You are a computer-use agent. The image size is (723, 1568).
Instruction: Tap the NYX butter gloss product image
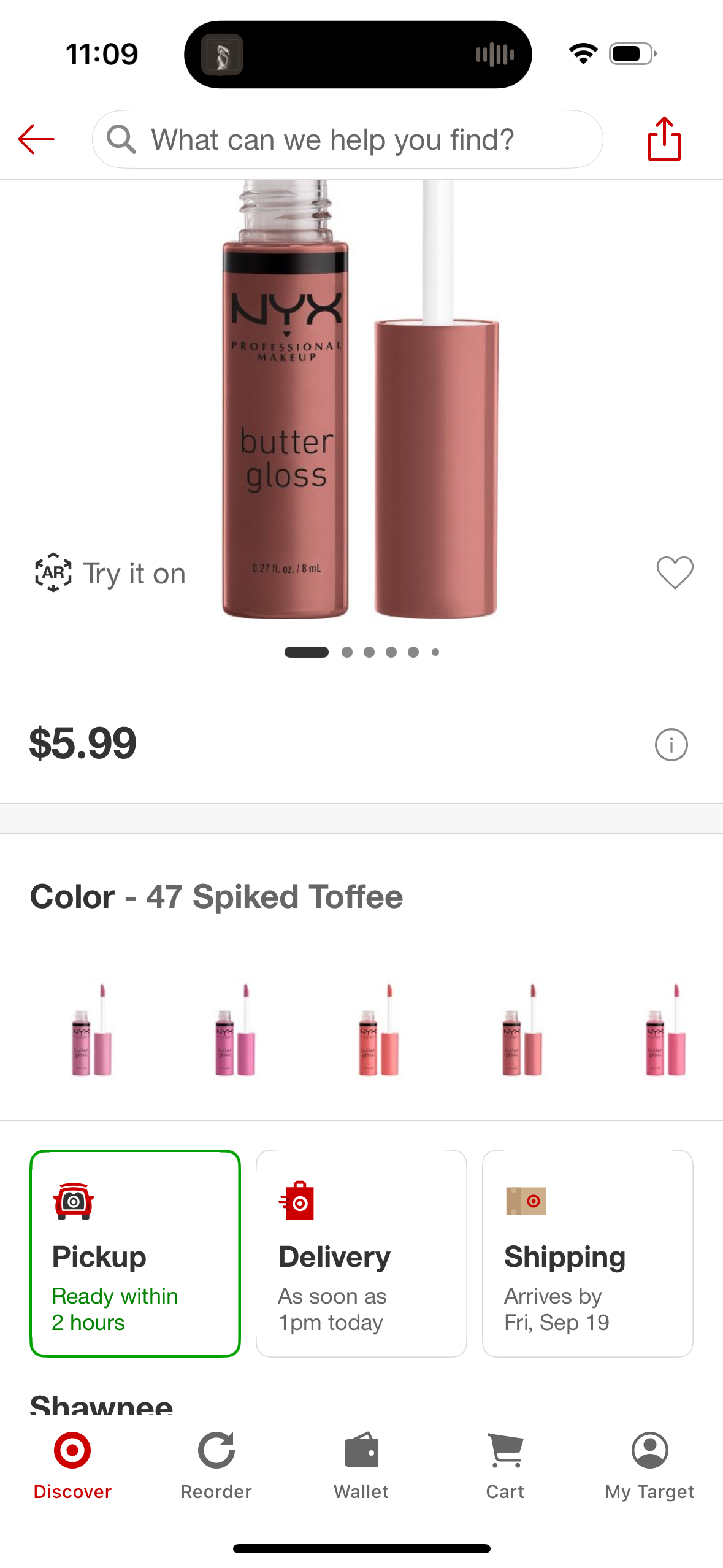click(x=361, y=399)
